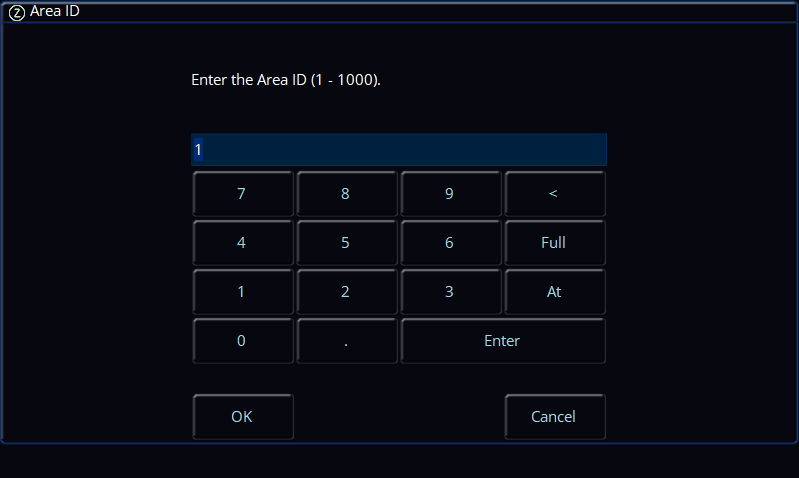Click the Area ID title bar text
Screen dimensions: 799x478
pos(55,11)
